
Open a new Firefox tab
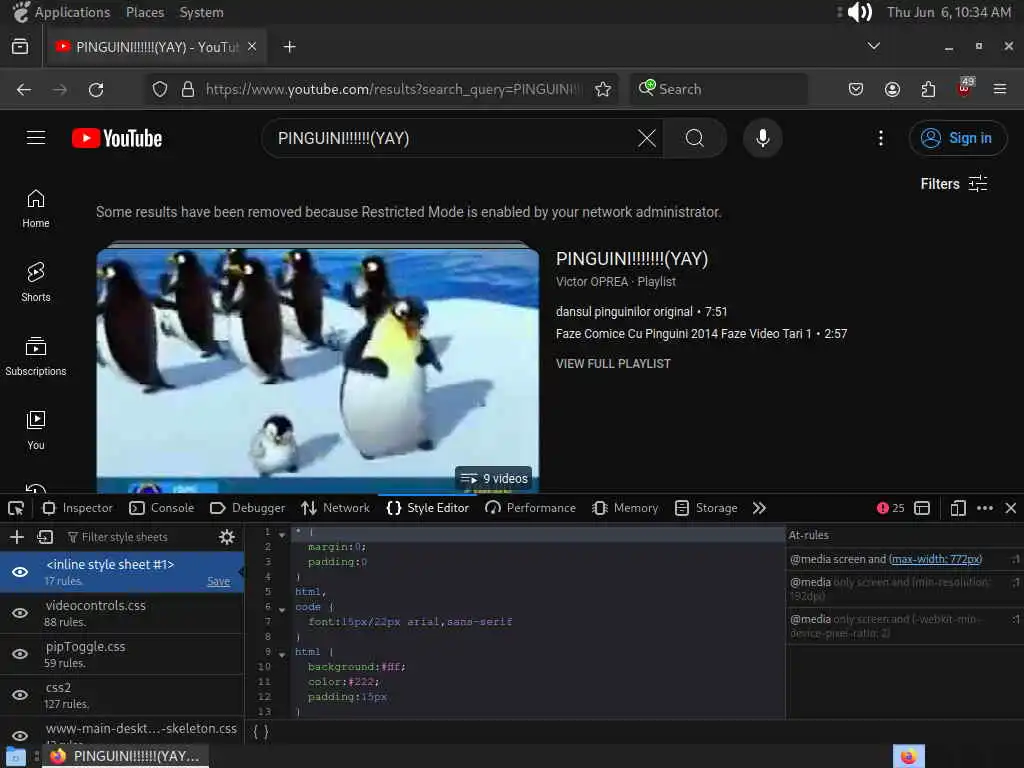289,46
